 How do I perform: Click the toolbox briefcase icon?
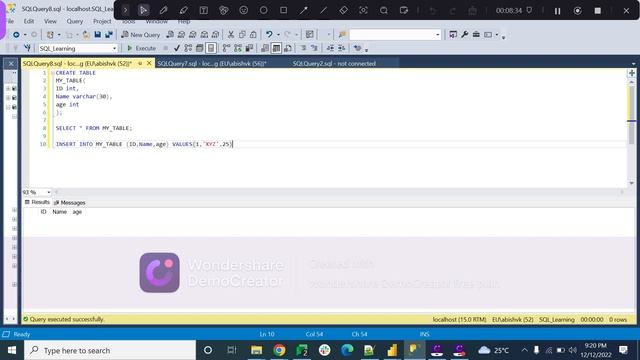coord(476,35)
